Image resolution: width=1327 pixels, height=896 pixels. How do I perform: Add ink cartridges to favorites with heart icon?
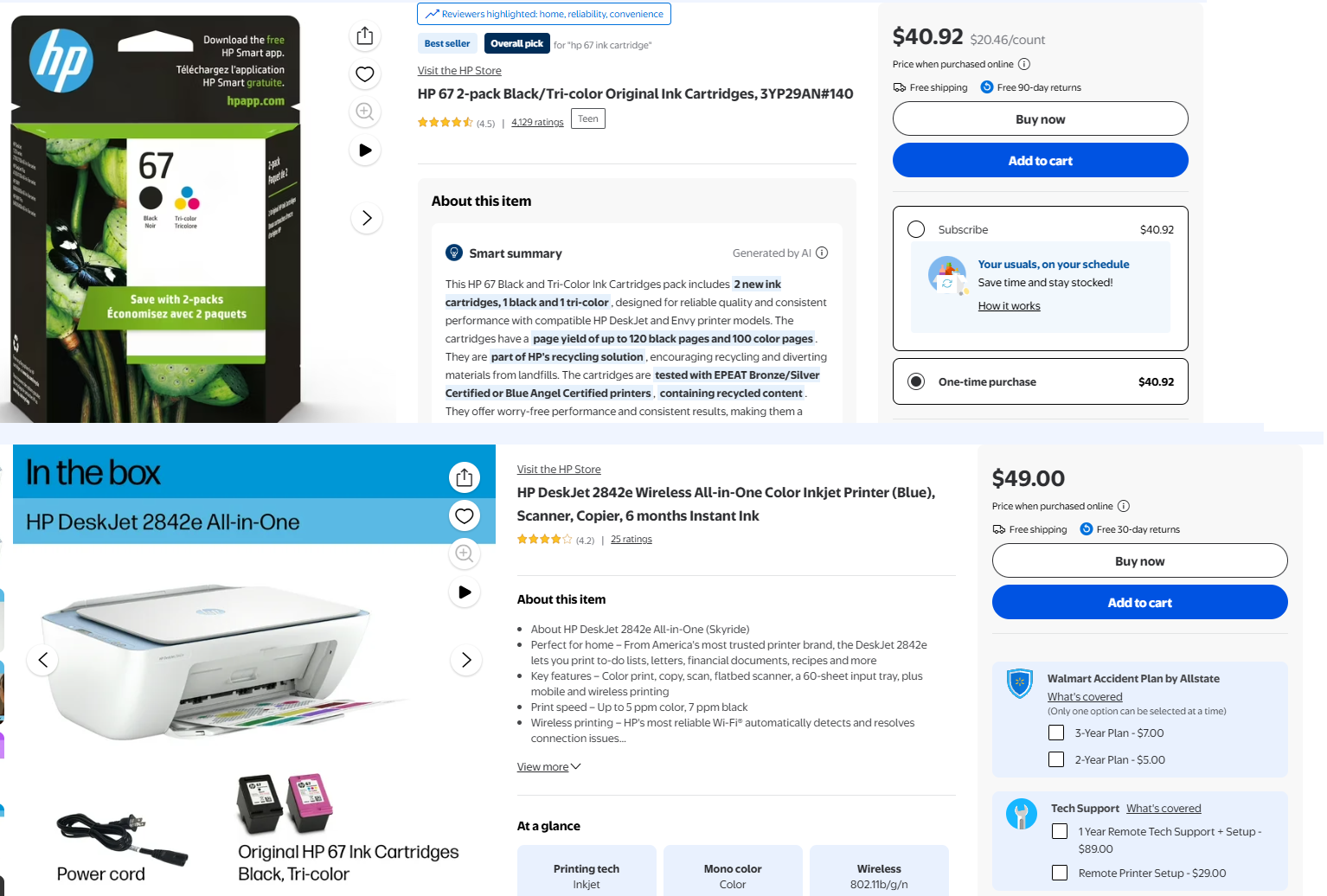(x=365, y=74)
